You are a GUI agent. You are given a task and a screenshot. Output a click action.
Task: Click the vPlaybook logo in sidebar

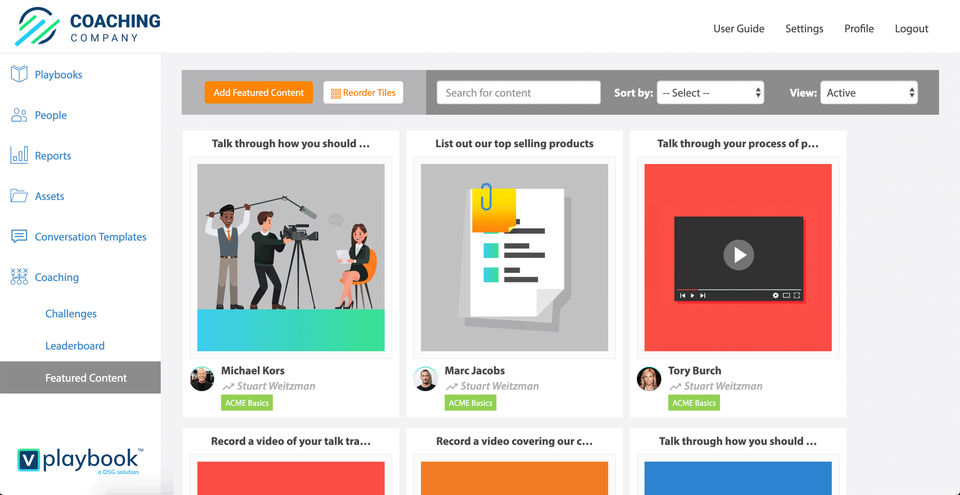tap(80, 461)
